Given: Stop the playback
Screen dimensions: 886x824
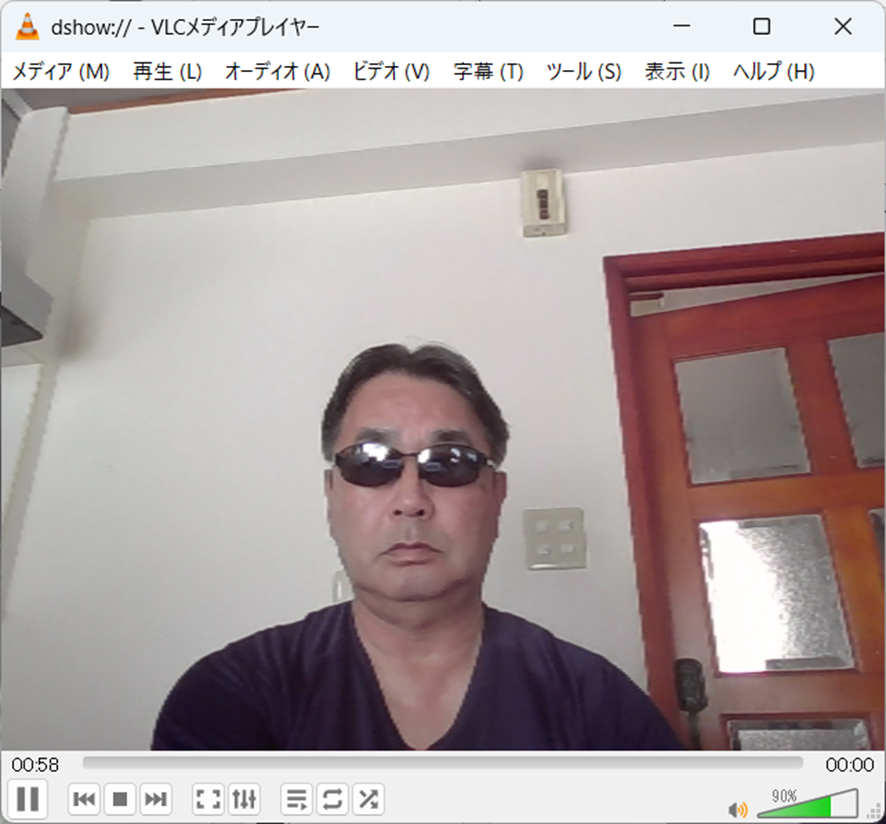Looking at the screenshot, I should tap(120, 799).
